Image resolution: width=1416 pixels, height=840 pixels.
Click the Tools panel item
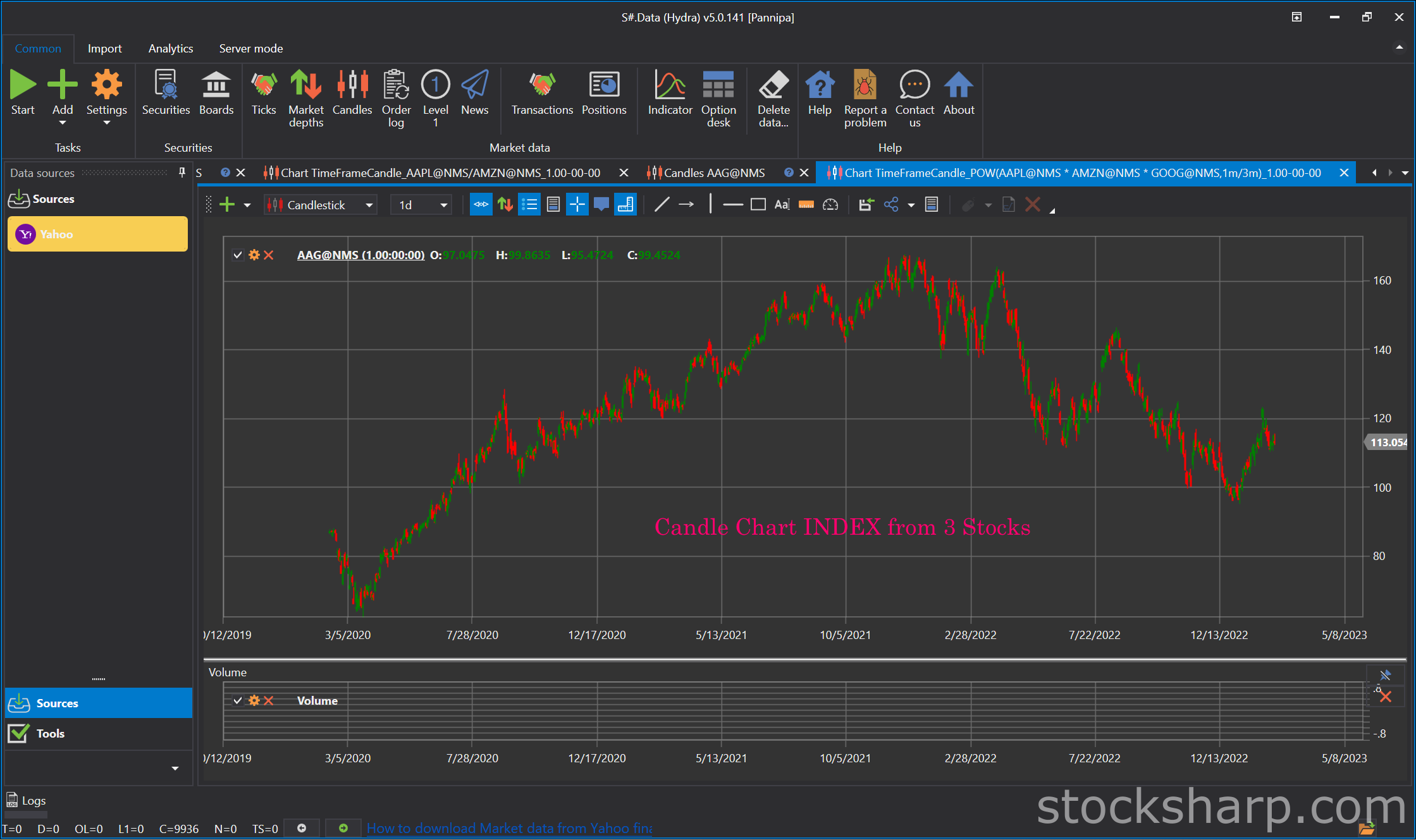[98, 733]
